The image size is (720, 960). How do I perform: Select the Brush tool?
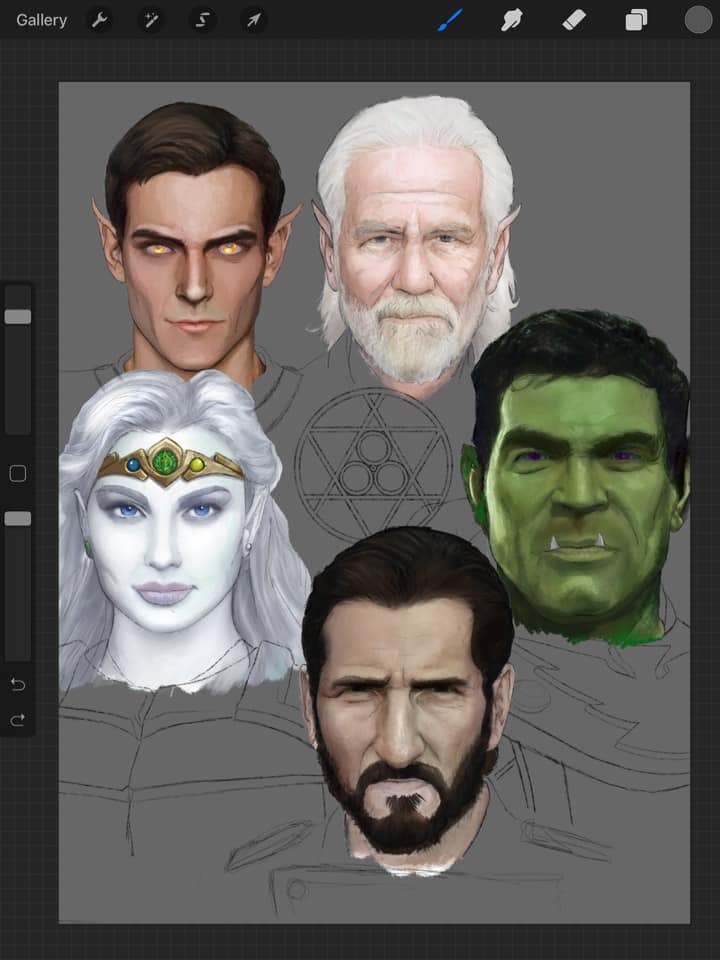click(449, 20)
